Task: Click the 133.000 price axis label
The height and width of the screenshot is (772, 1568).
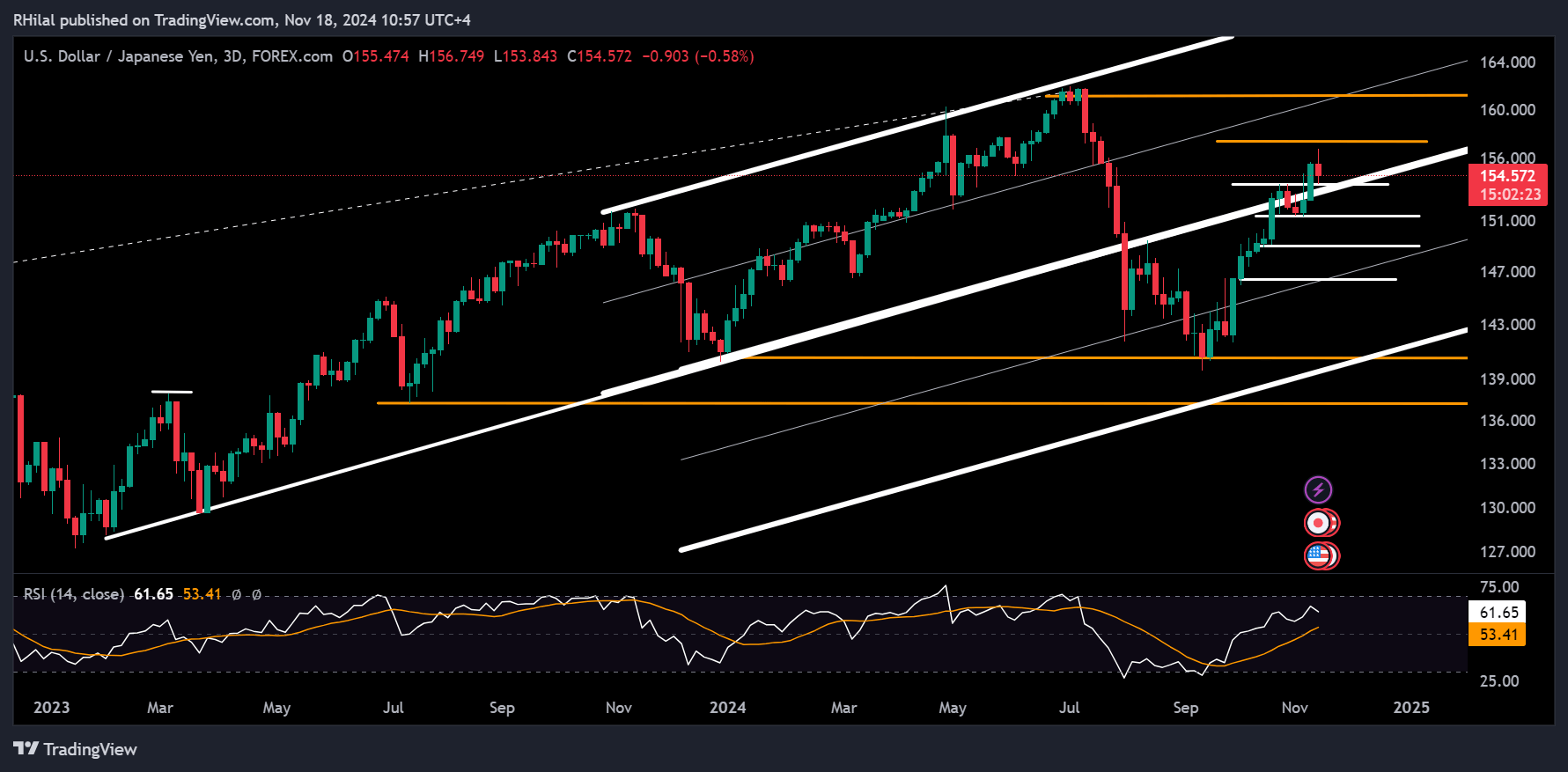Action: pyautogui.click(x=1507, y=464)
